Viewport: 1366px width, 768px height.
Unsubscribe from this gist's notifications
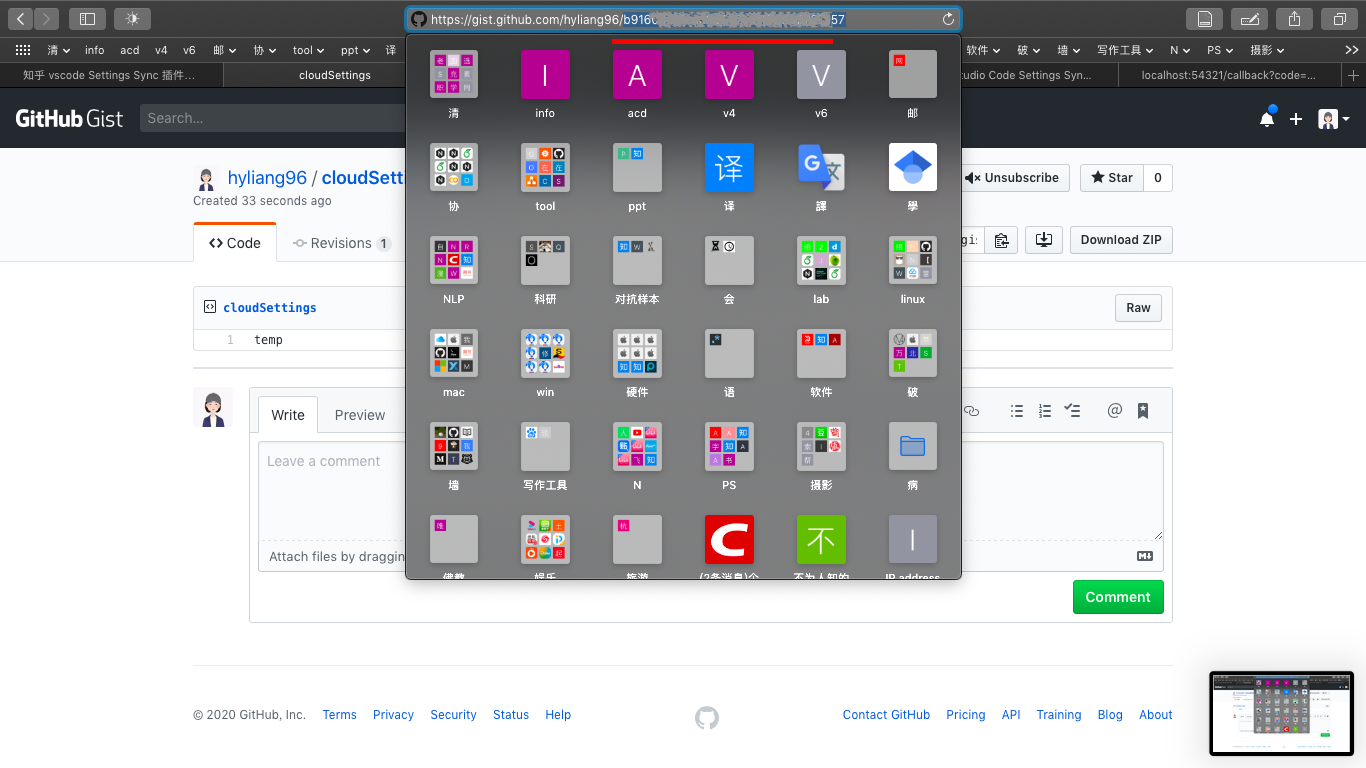[x=1011, y=178]
